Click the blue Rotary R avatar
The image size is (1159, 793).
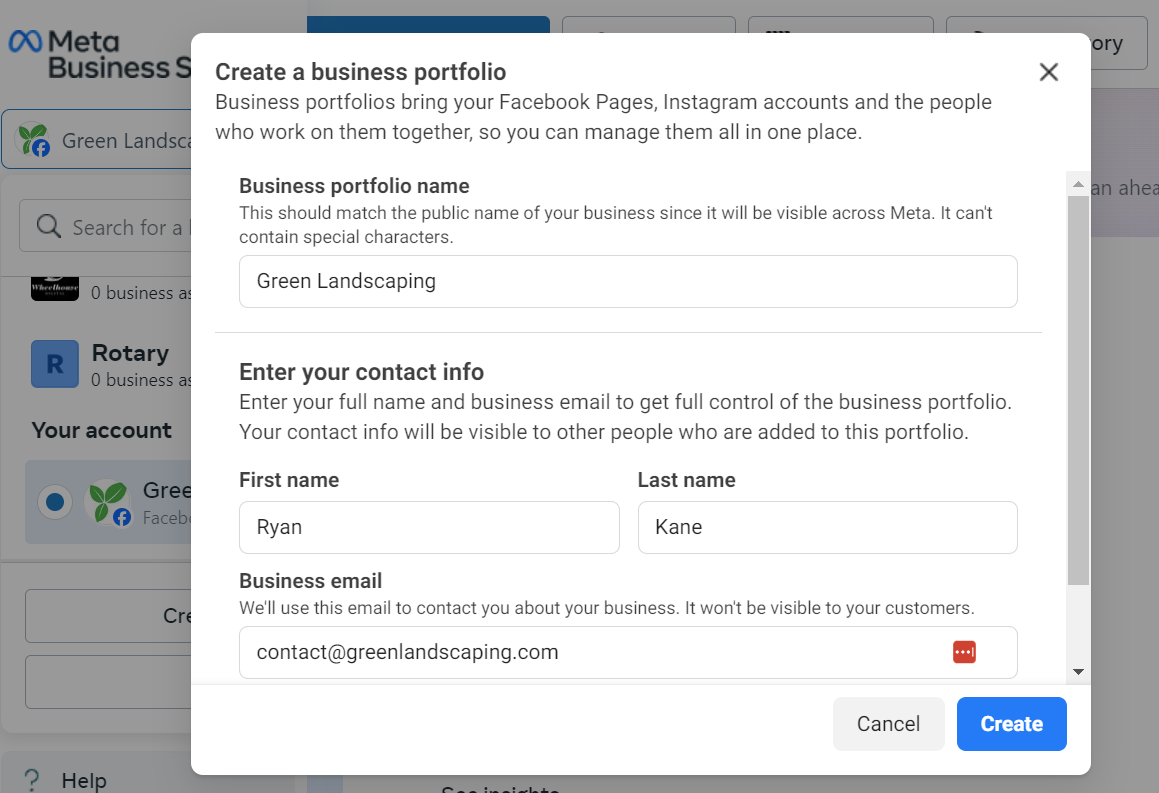coord(55,364)
